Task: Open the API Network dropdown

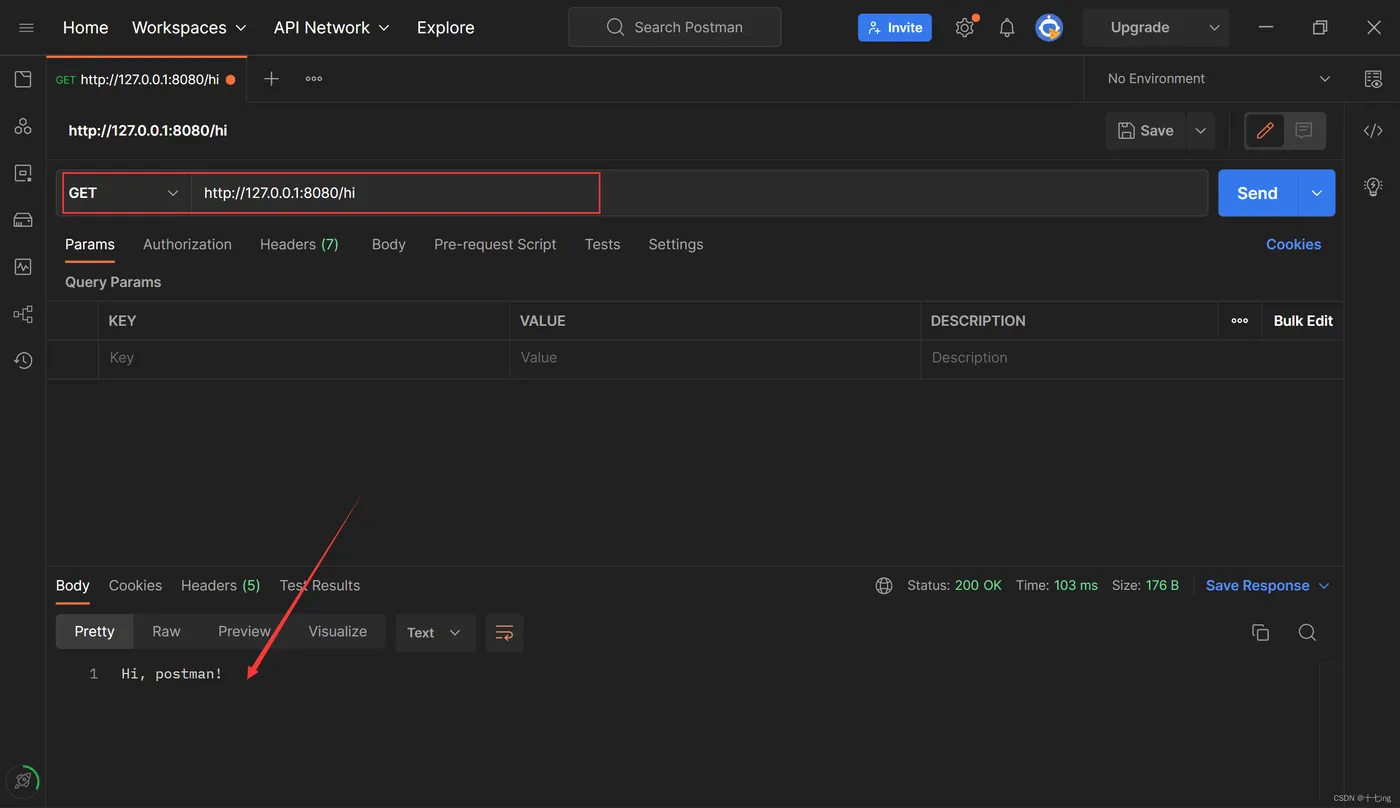Action: click(332, 28)
